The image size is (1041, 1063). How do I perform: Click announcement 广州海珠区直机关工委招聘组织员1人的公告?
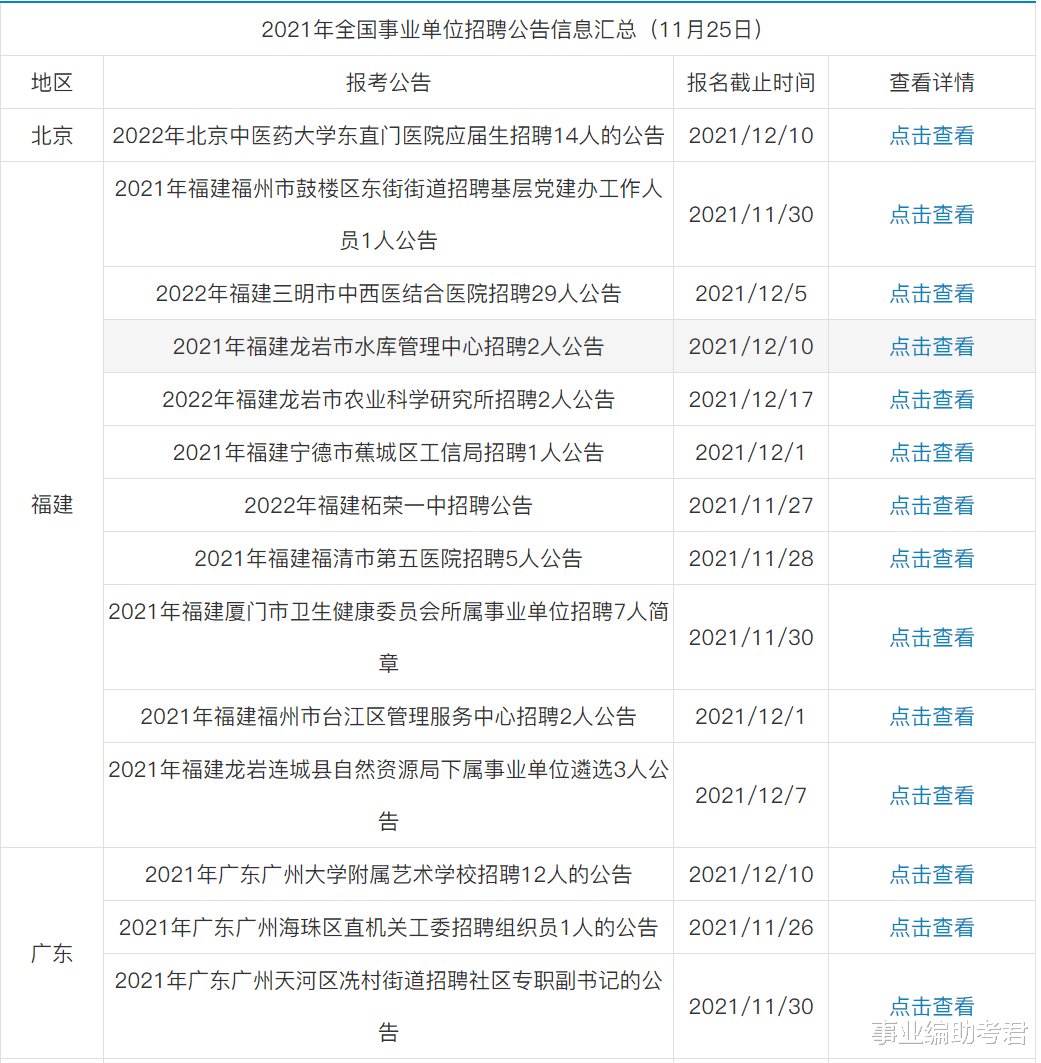pyautogui.click(x=388, y=927)
